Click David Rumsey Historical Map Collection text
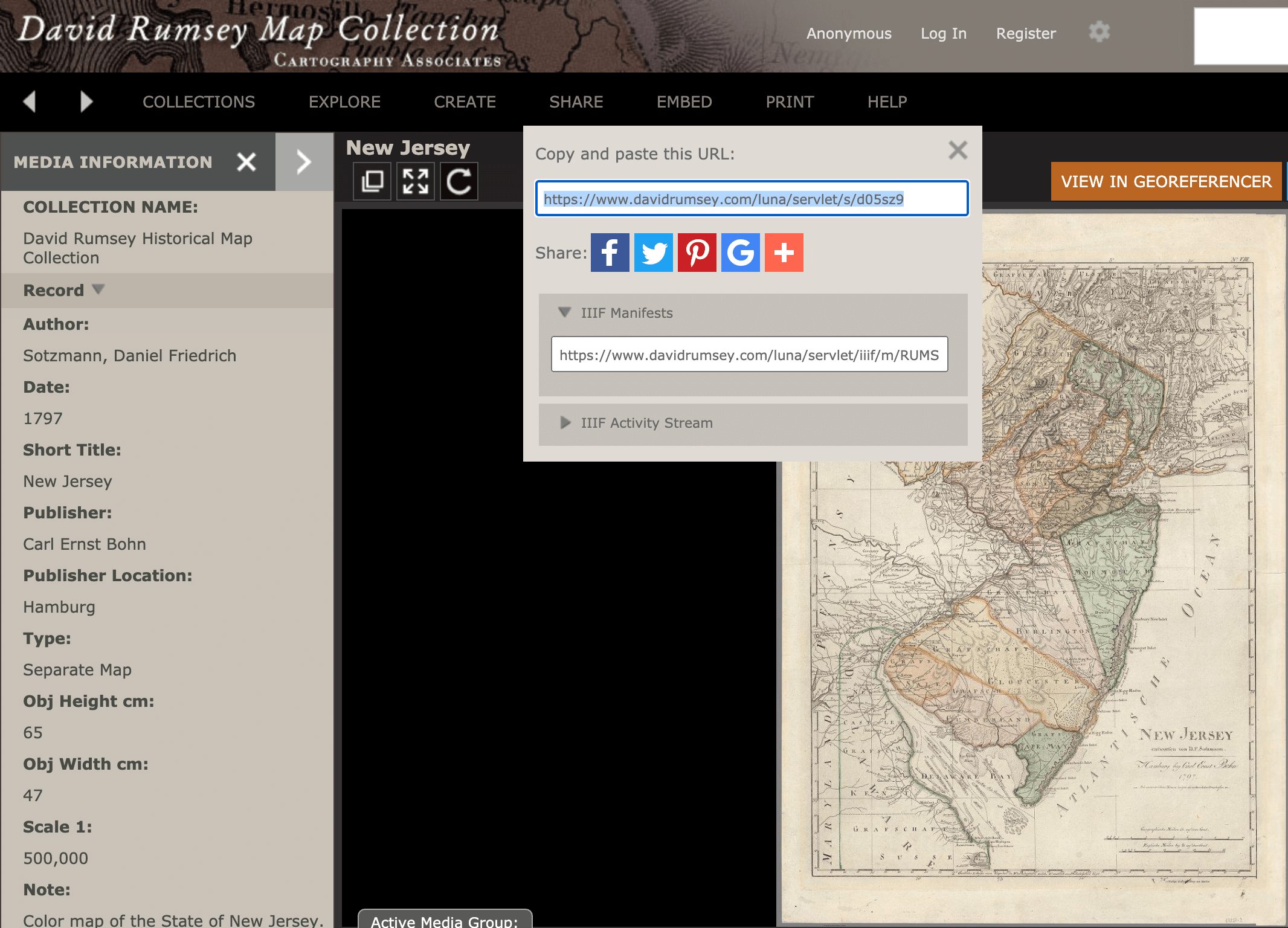The height and width of the screenshot is (928, 1288). [138, 248]
